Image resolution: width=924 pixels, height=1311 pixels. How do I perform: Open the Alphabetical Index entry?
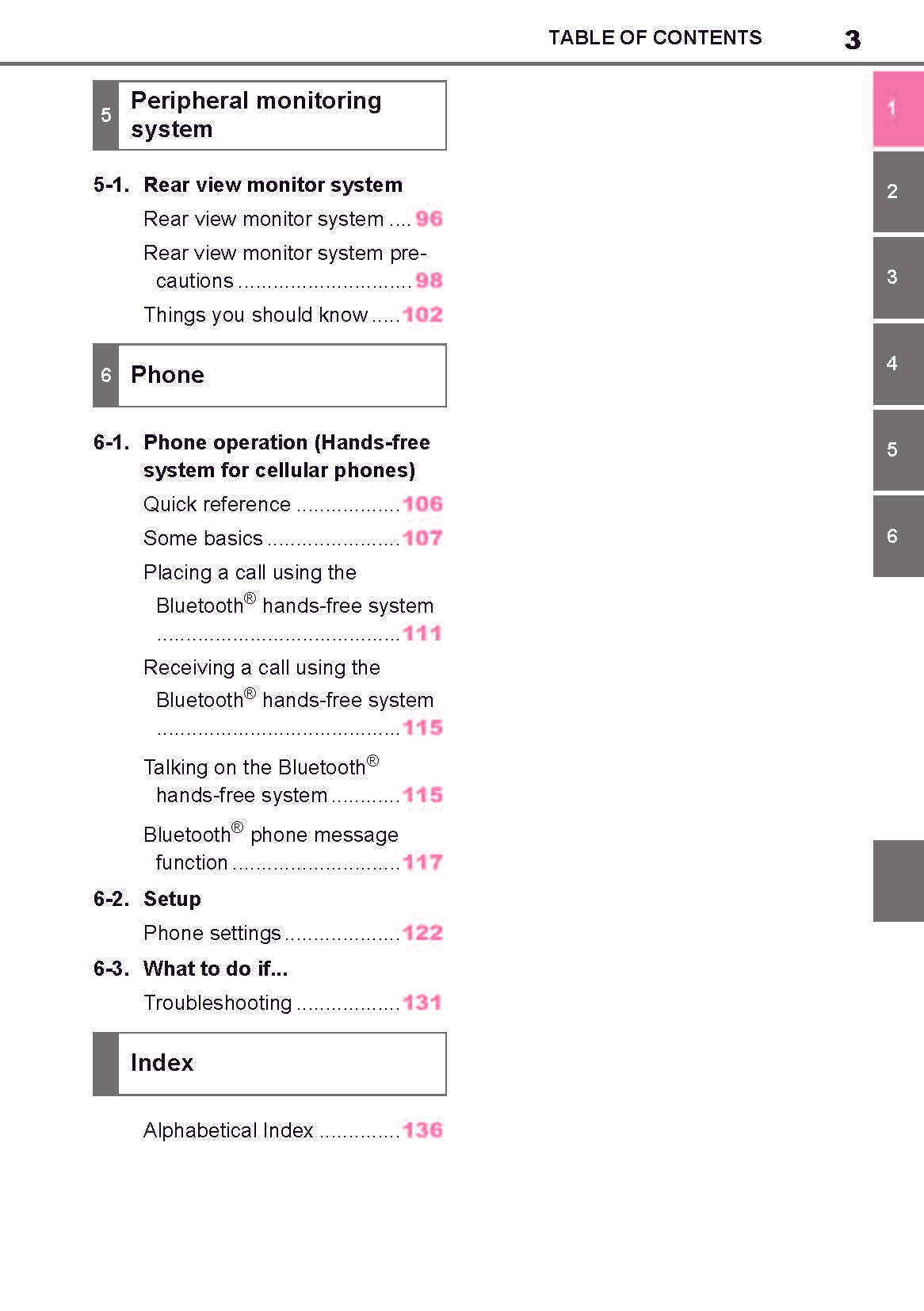(228, 1131)
